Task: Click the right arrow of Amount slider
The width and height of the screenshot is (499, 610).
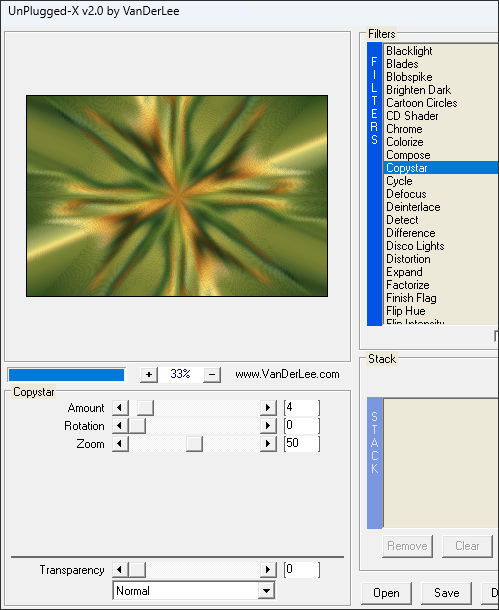Action: (x=268, y=408)
